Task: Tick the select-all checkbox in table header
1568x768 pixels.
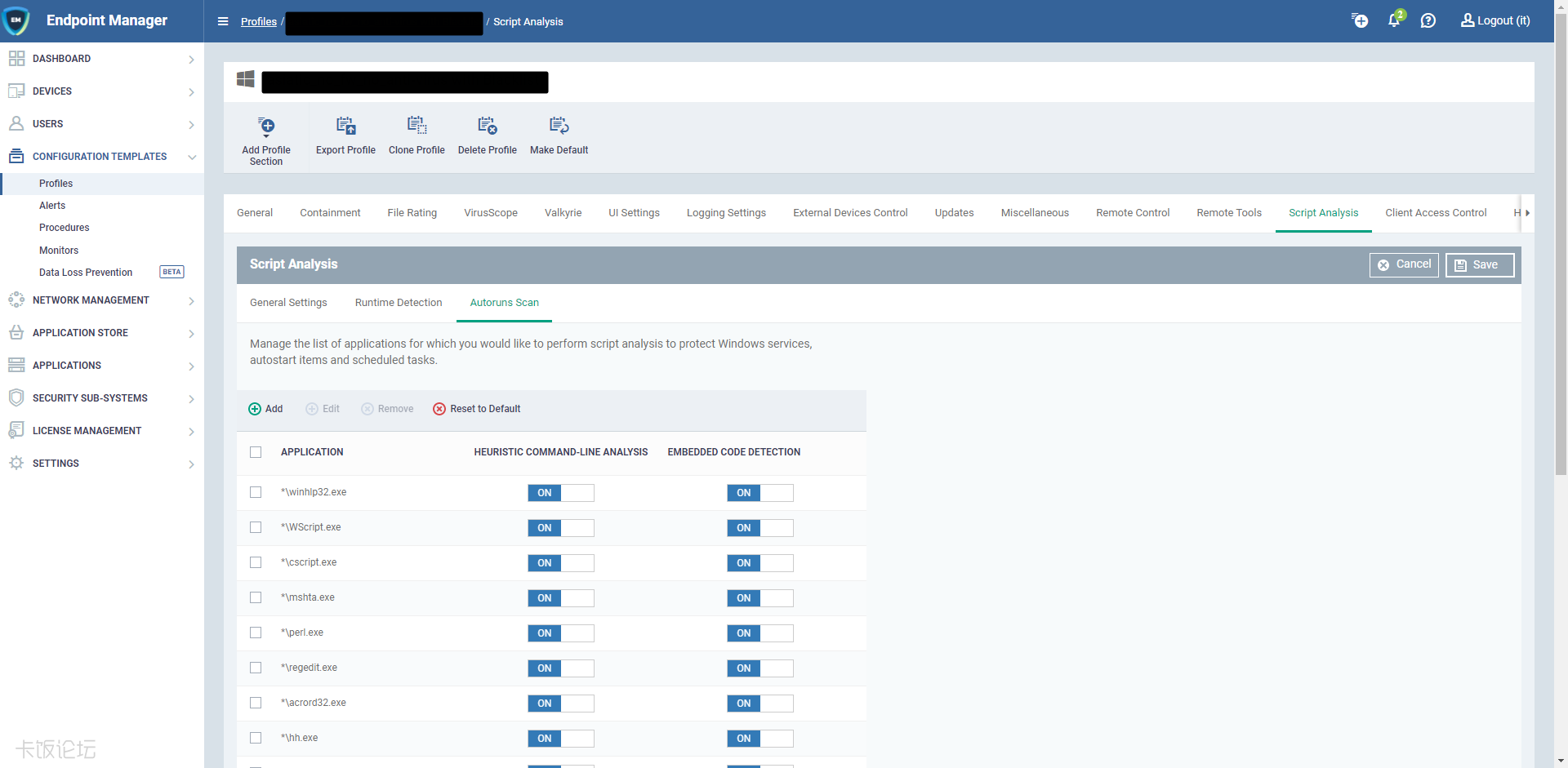Action: click(x=256, y=452)
